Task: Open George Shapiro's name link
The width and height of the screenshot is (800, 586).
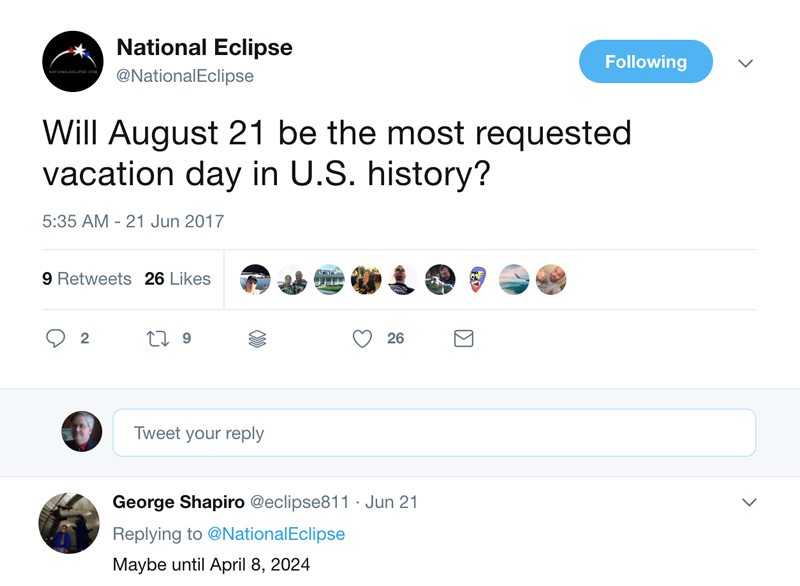Action: coord(172,502)
